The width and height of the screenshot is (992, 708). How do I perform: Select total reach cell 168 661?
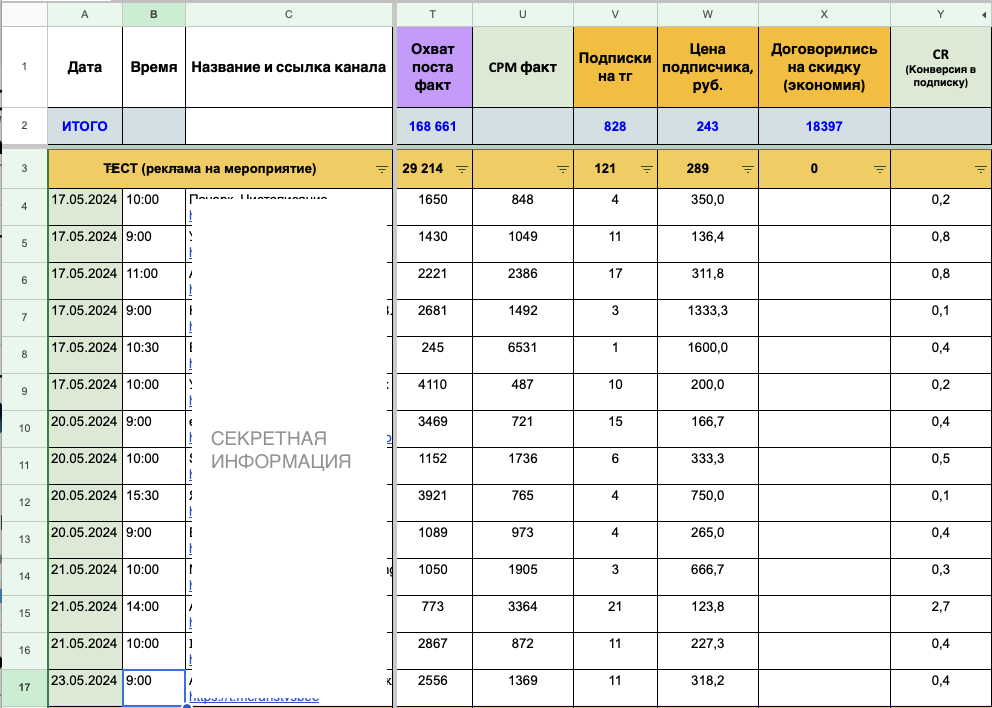coord(433,126)
